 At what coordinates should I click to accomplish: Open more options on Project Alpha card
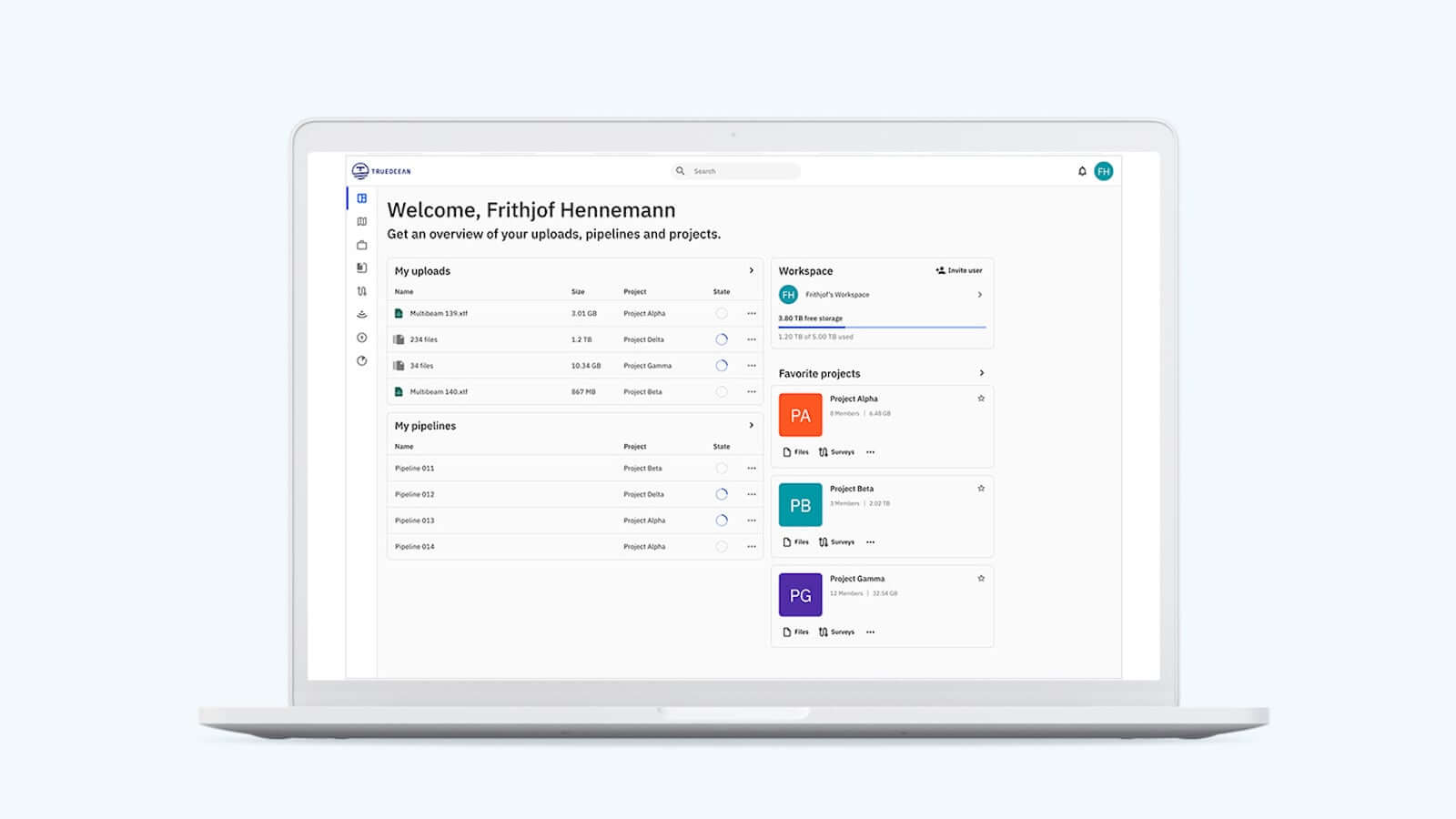click(871, 452)
